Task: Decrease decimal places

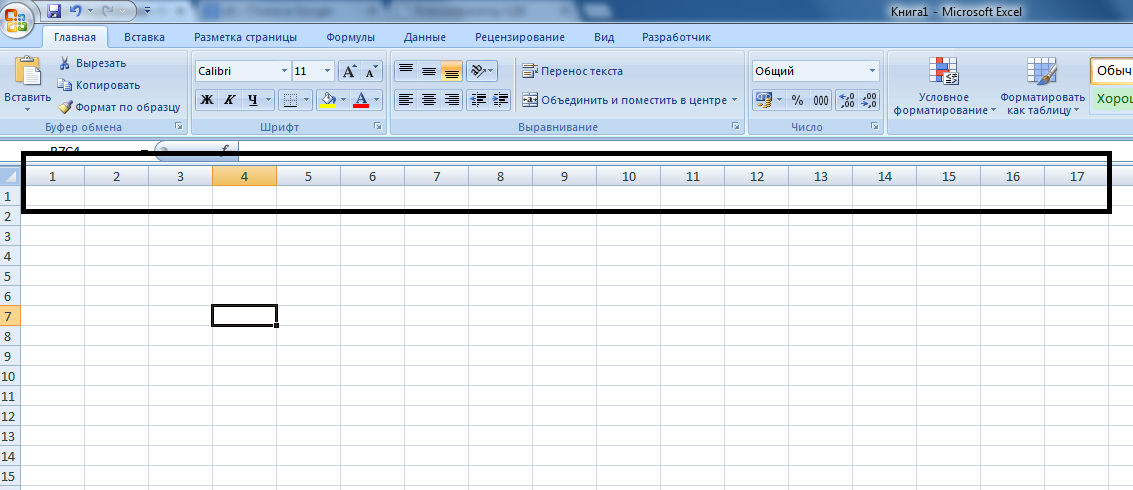Action: click(x=869, y=100)
